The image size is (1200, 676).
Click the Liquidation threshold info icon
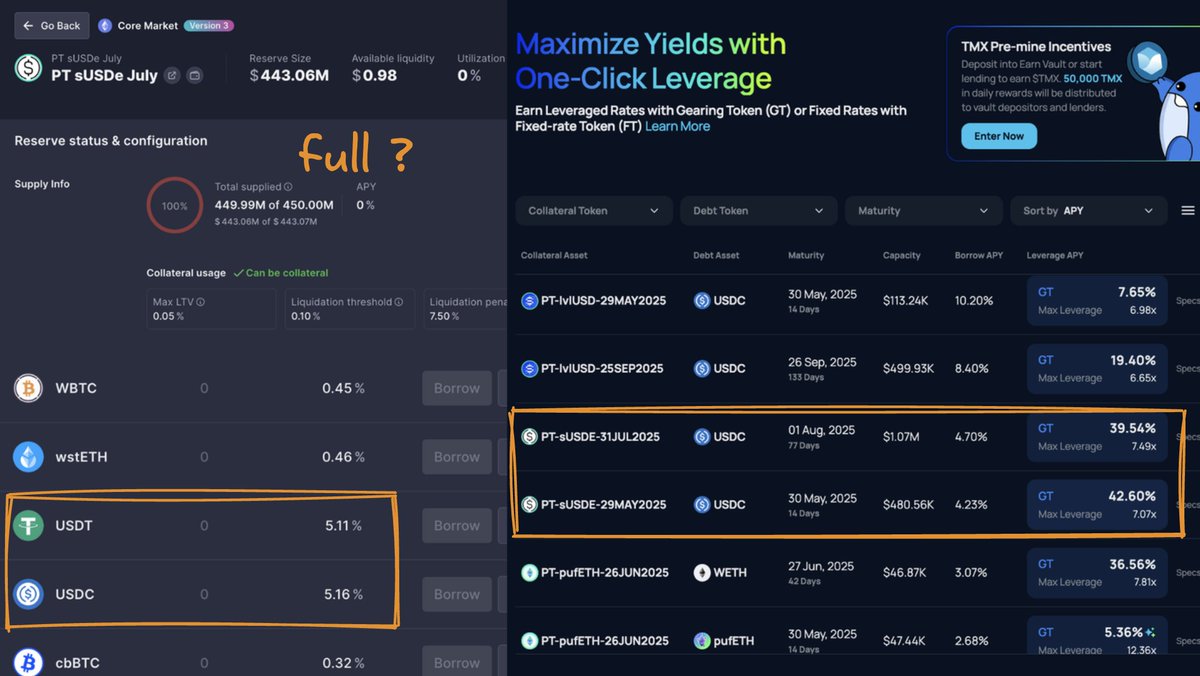(x=398, y=302)
